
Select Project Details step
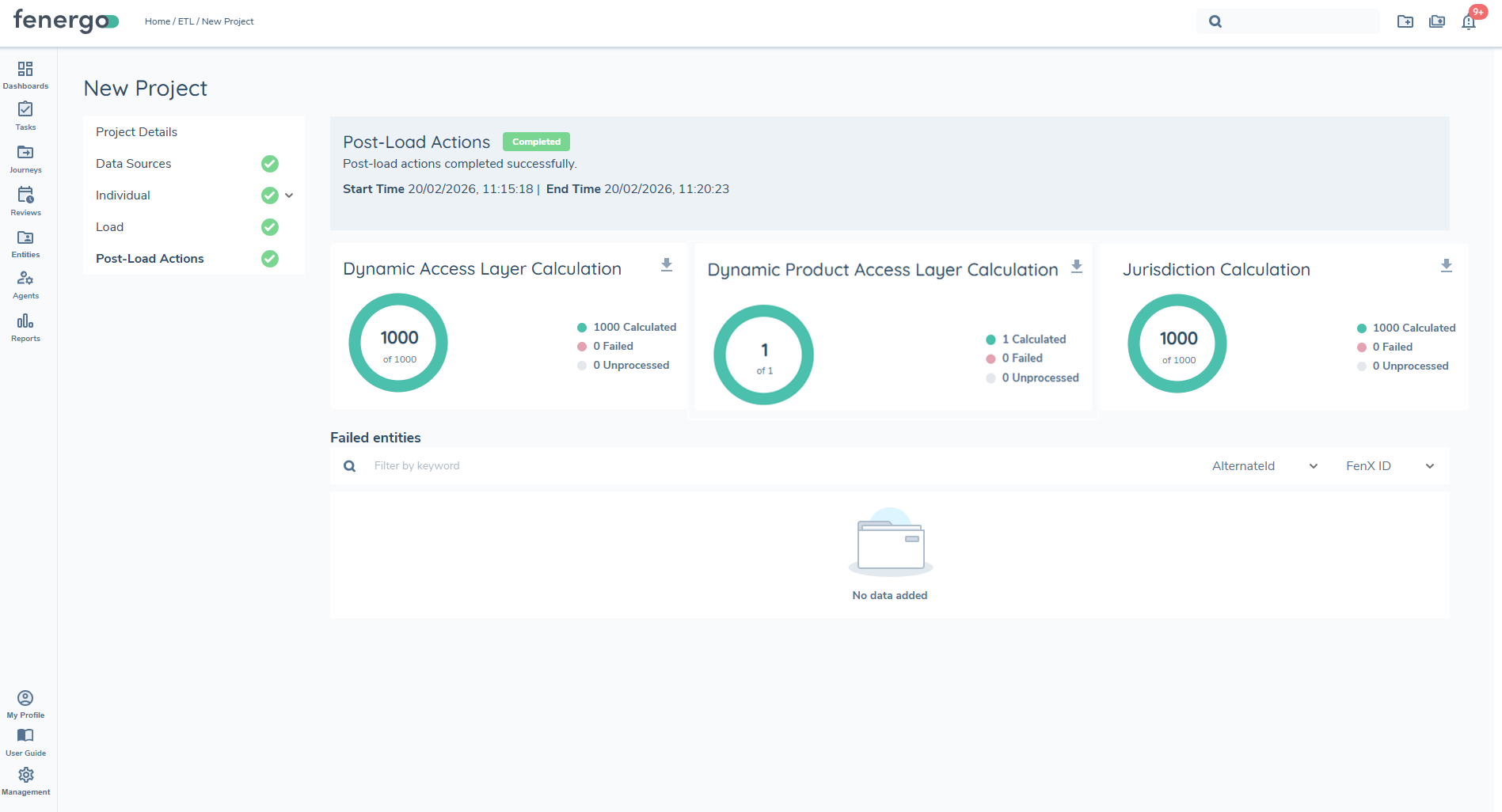pyautogui.click(x=136, y=132)
